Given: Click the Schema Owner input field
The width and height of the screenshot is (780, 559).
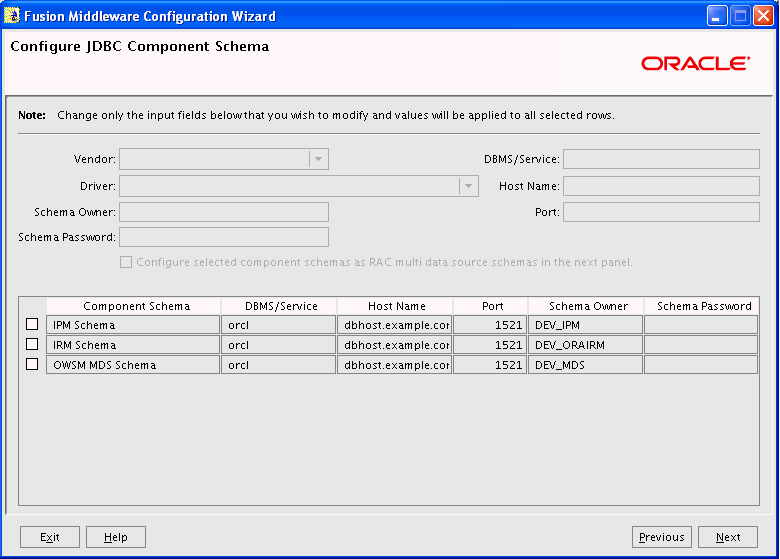Looking at the screenshot, I should (224, 212).
